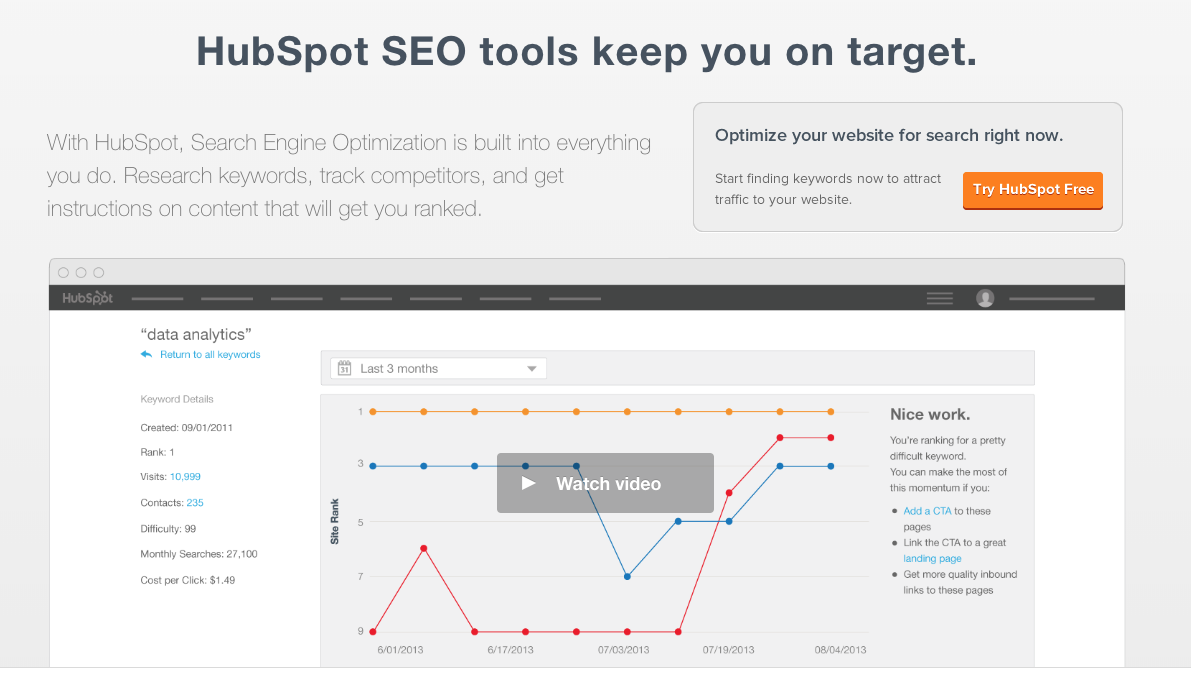Click the Try HubSpot Free button

click(1033, 190)
